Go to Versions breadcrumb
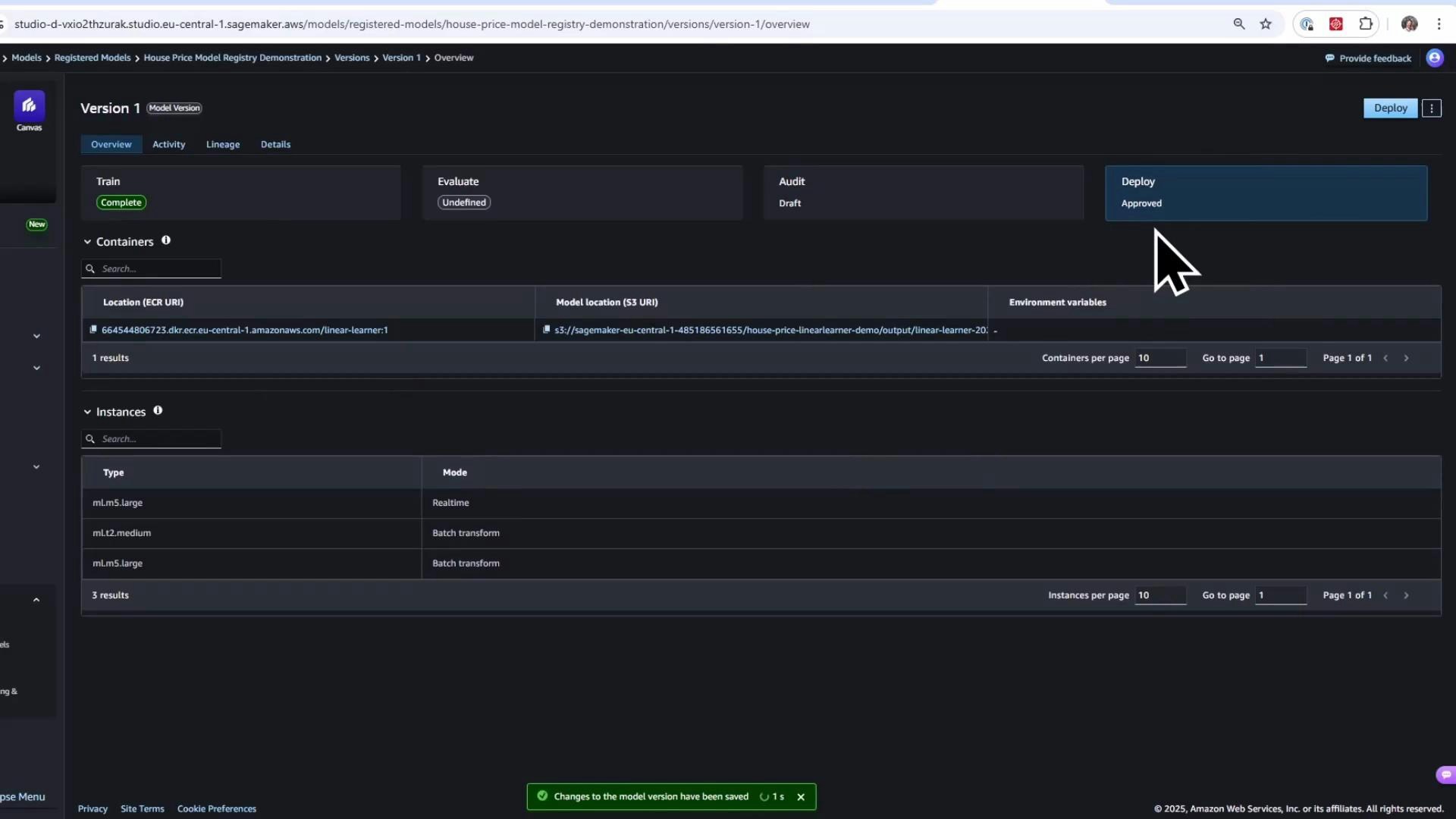The image size is (1456, 819). click(352, 58)
